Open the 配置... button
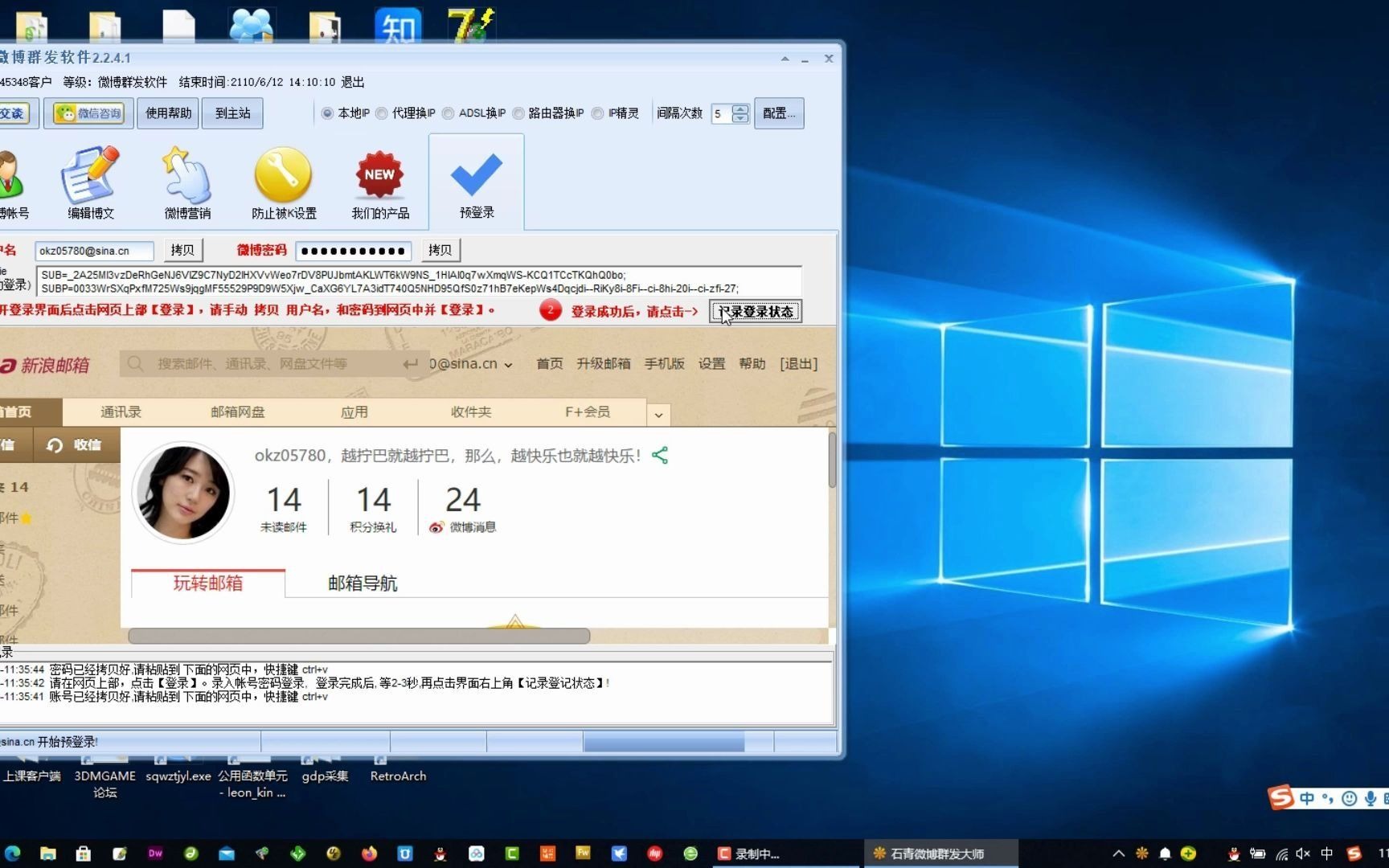This screenshot has height=868, width=1389. (779, 113)
